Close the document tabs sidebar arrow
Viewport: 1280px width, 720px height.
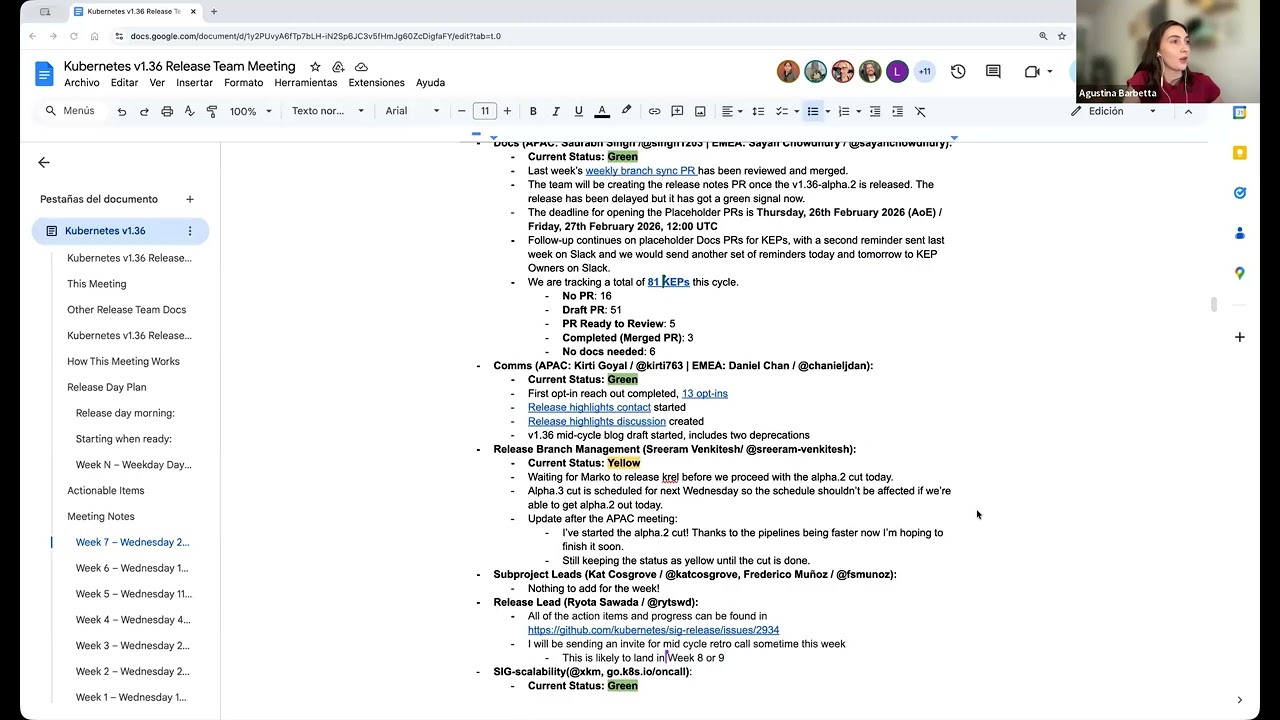click(44, 162)
